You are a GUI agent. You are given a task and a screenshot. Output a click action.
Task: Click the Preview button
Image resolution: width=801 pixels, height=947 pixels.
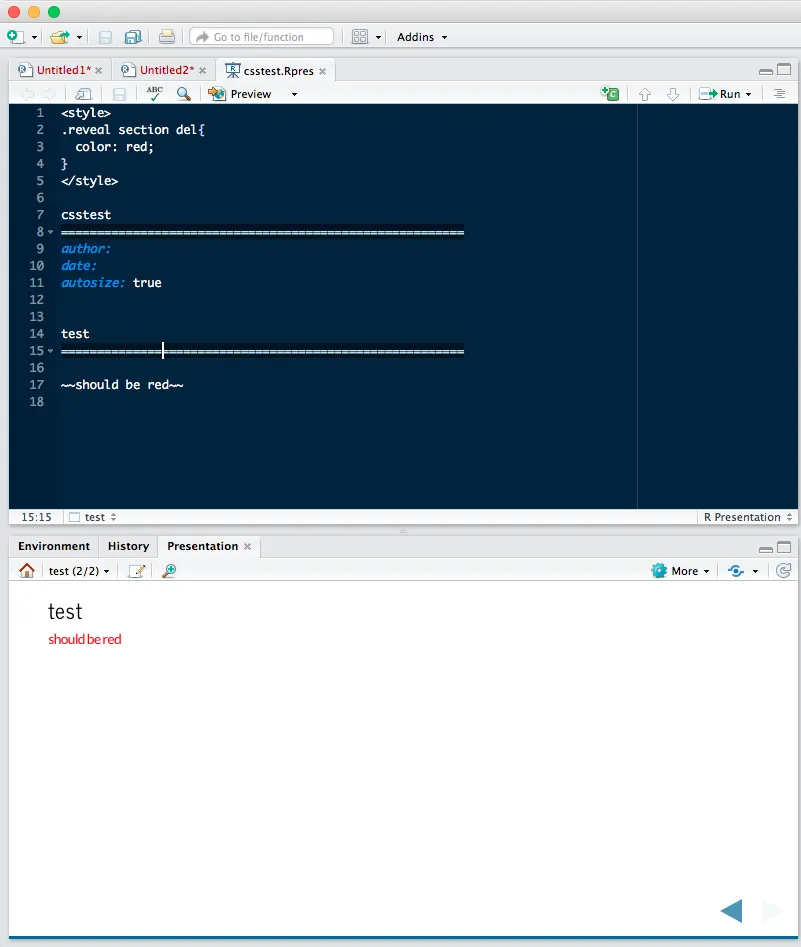tap(240, 94)
